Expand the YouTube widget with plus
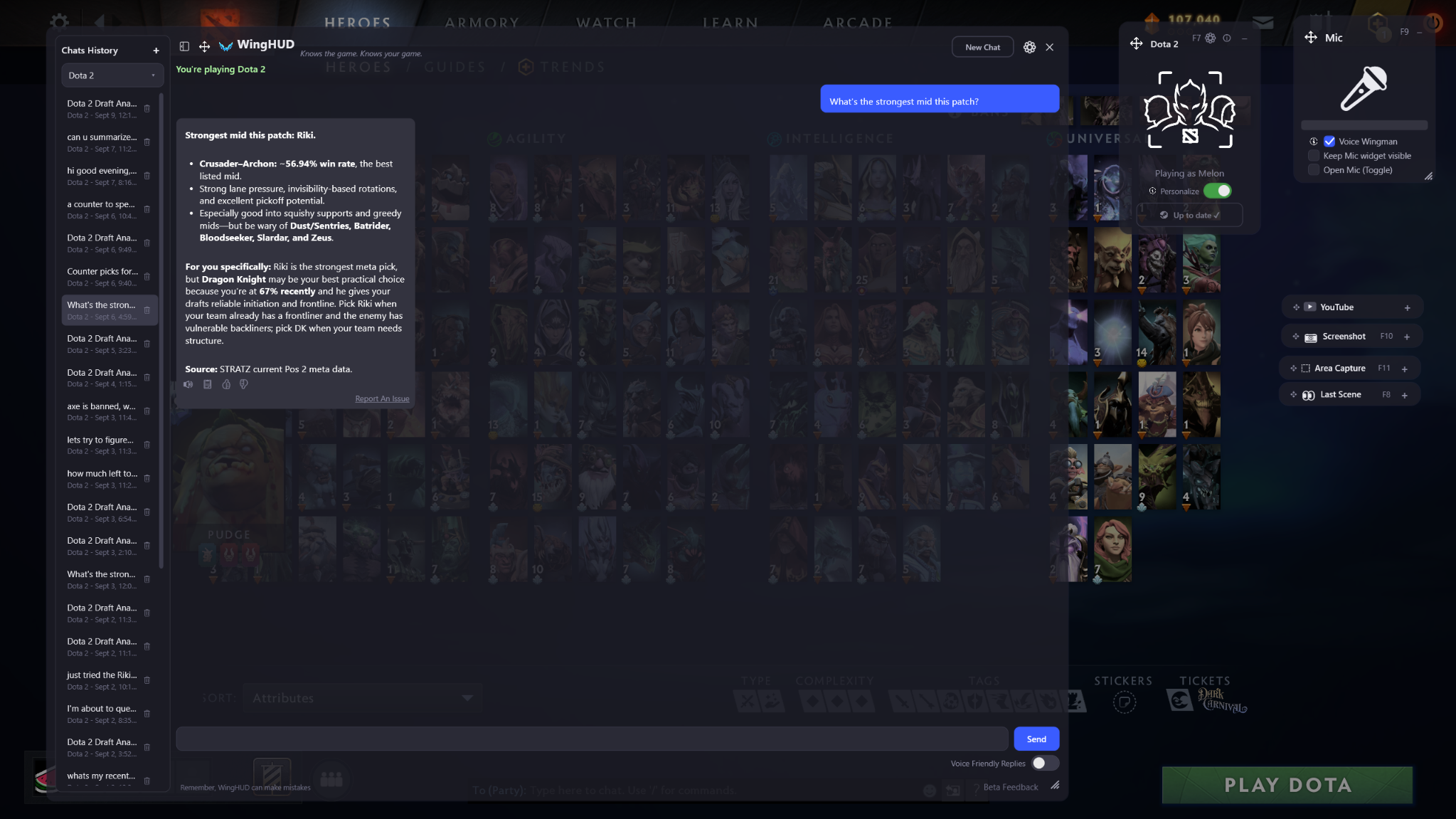 (x=1407, y=307)
